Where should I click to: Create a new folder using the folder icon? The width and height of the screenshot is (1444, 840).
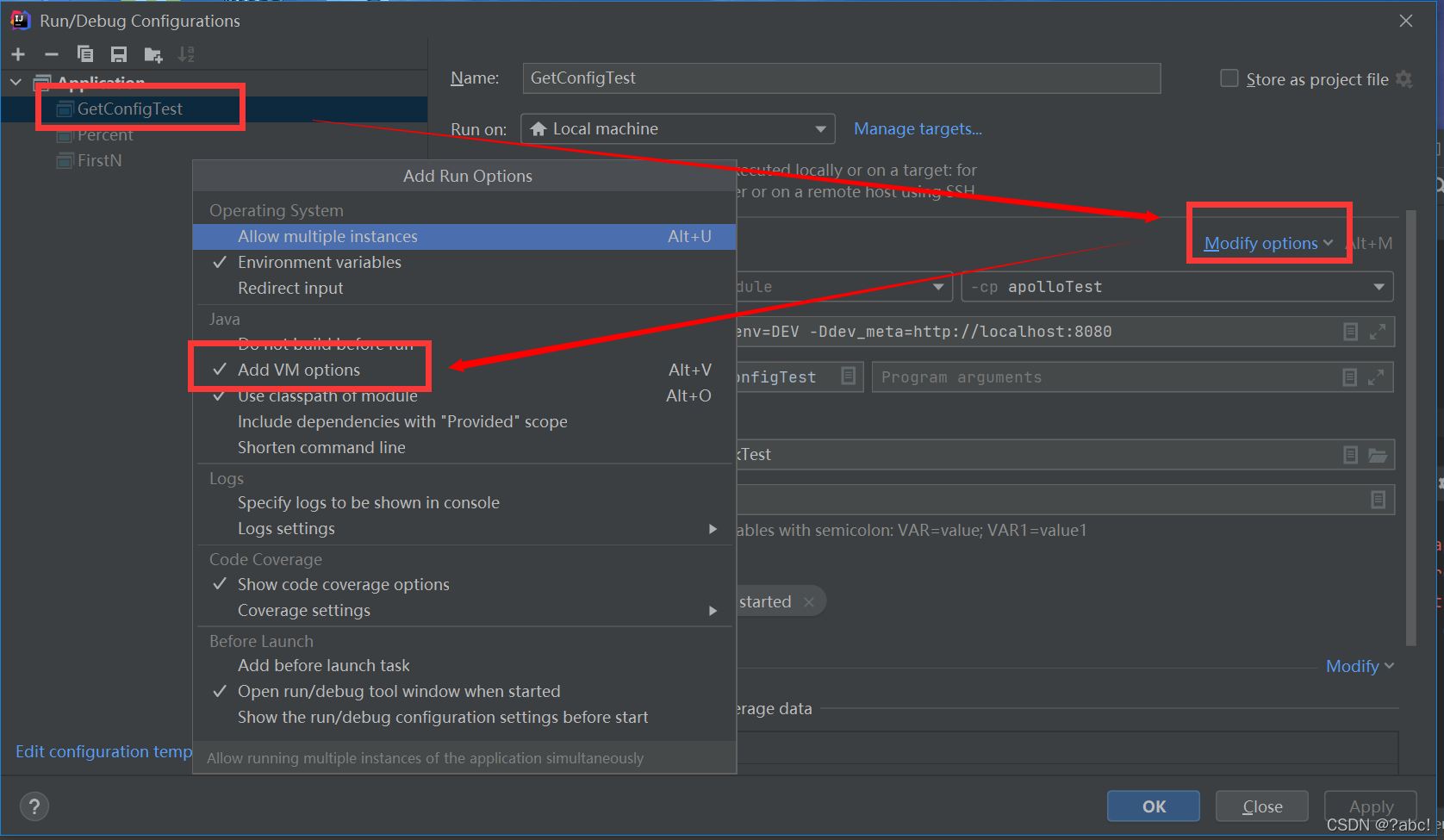tap(153, 54)
